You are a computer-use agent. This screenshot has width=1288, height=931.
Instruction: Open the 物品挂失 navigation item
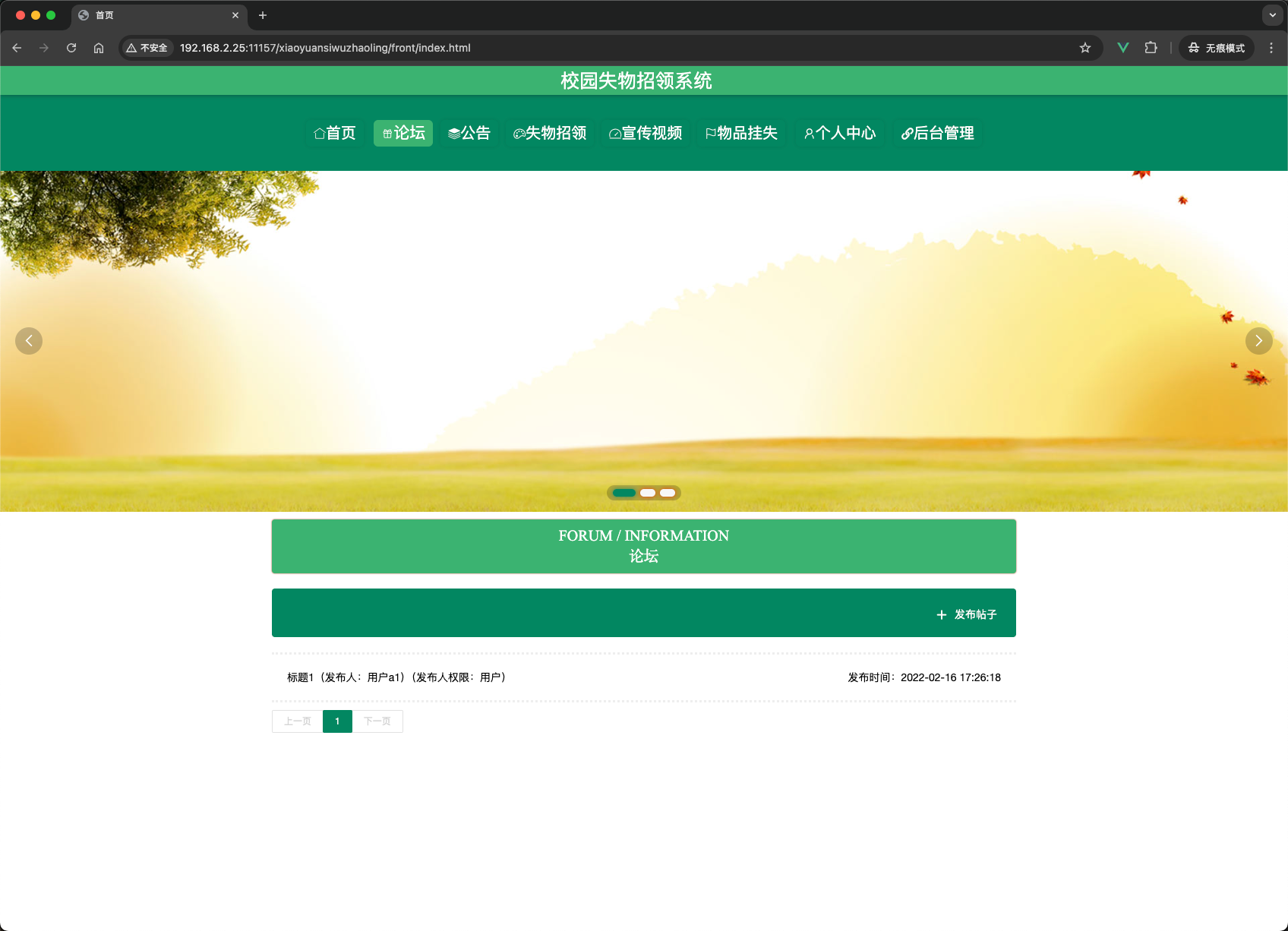pos(741,133)
